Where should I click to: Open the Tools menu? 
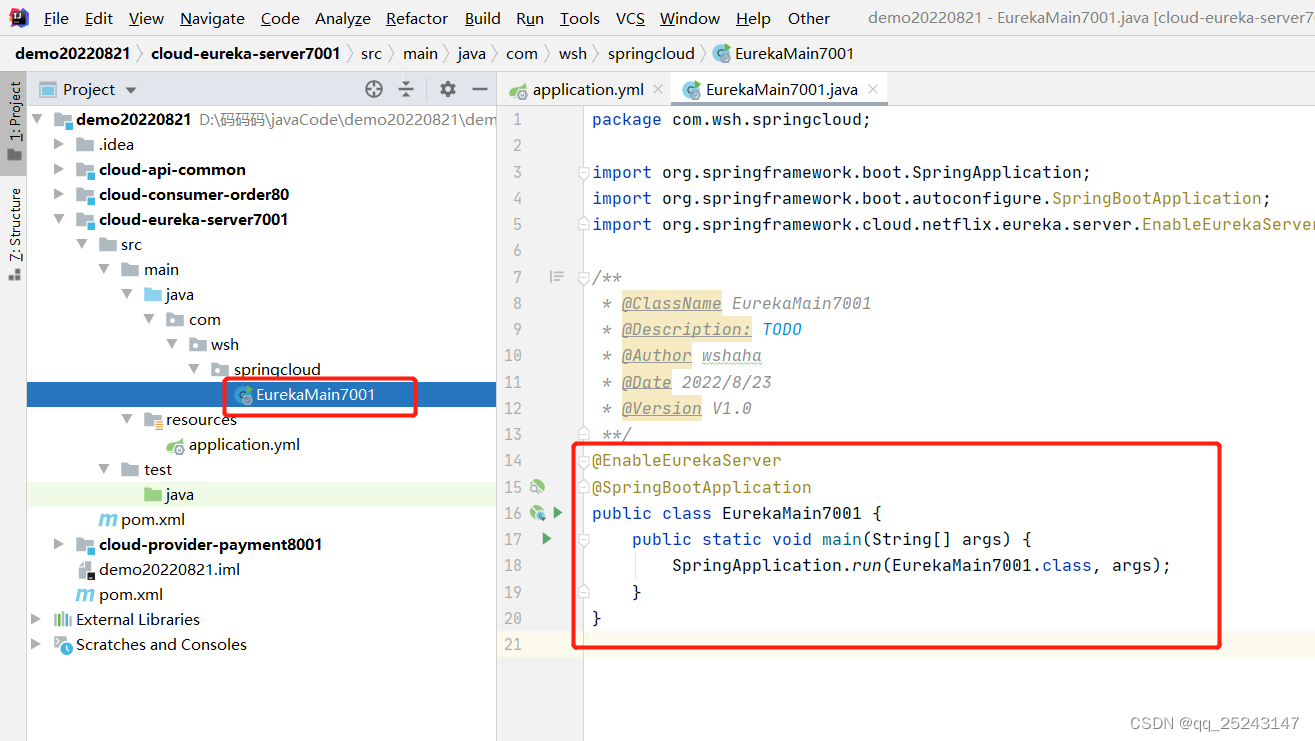point(580,18)
